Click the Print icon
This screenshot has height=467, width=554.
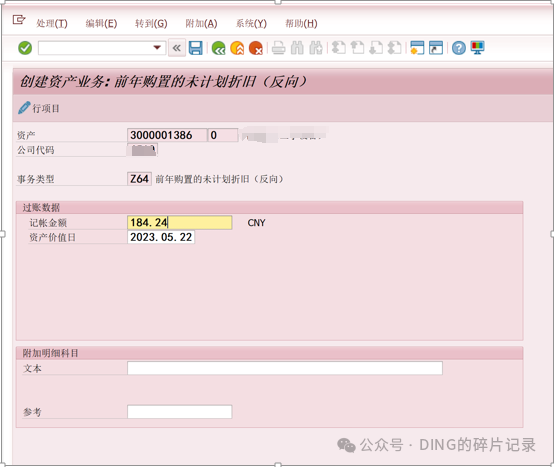pos(278,48)
